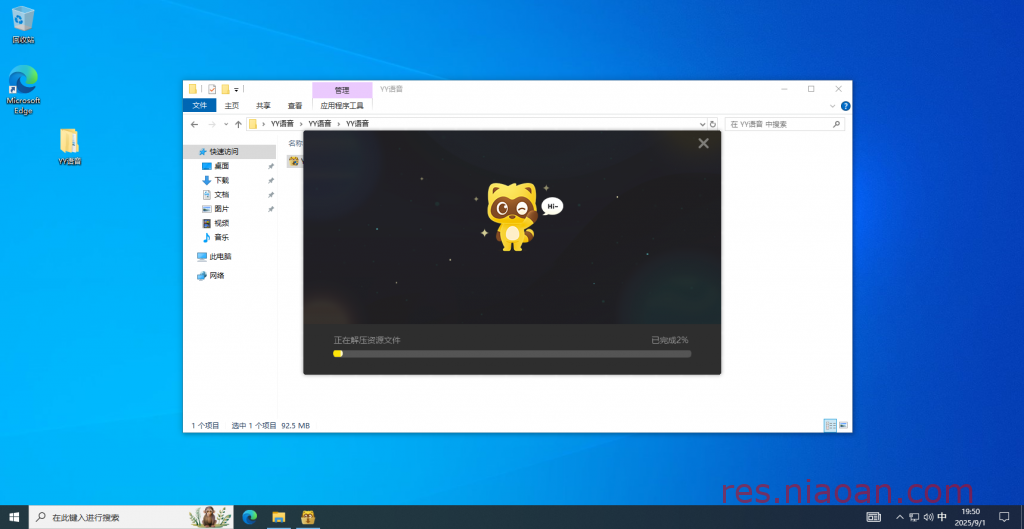The width and height of the screenshot is (1024, 529).
Task: Click the Explorer help question mark icon
Action: coord(845,106)
